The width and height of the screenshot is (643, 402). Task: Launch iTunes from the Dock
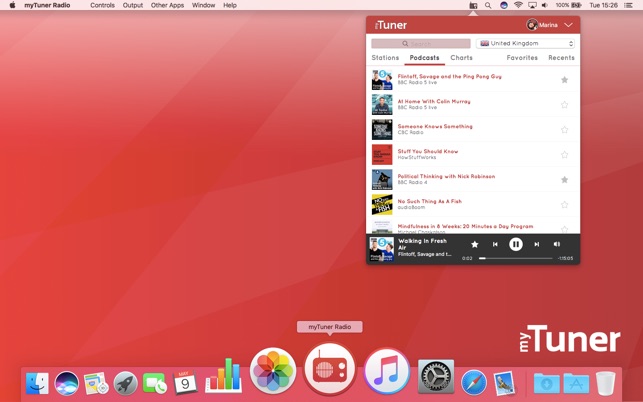point(386,373)
